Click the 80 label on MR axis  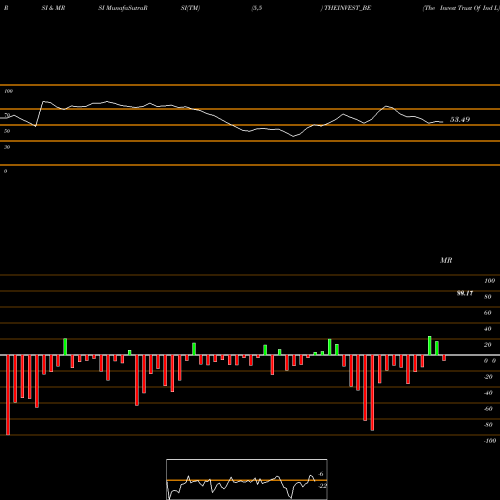[x=488, y=297]
